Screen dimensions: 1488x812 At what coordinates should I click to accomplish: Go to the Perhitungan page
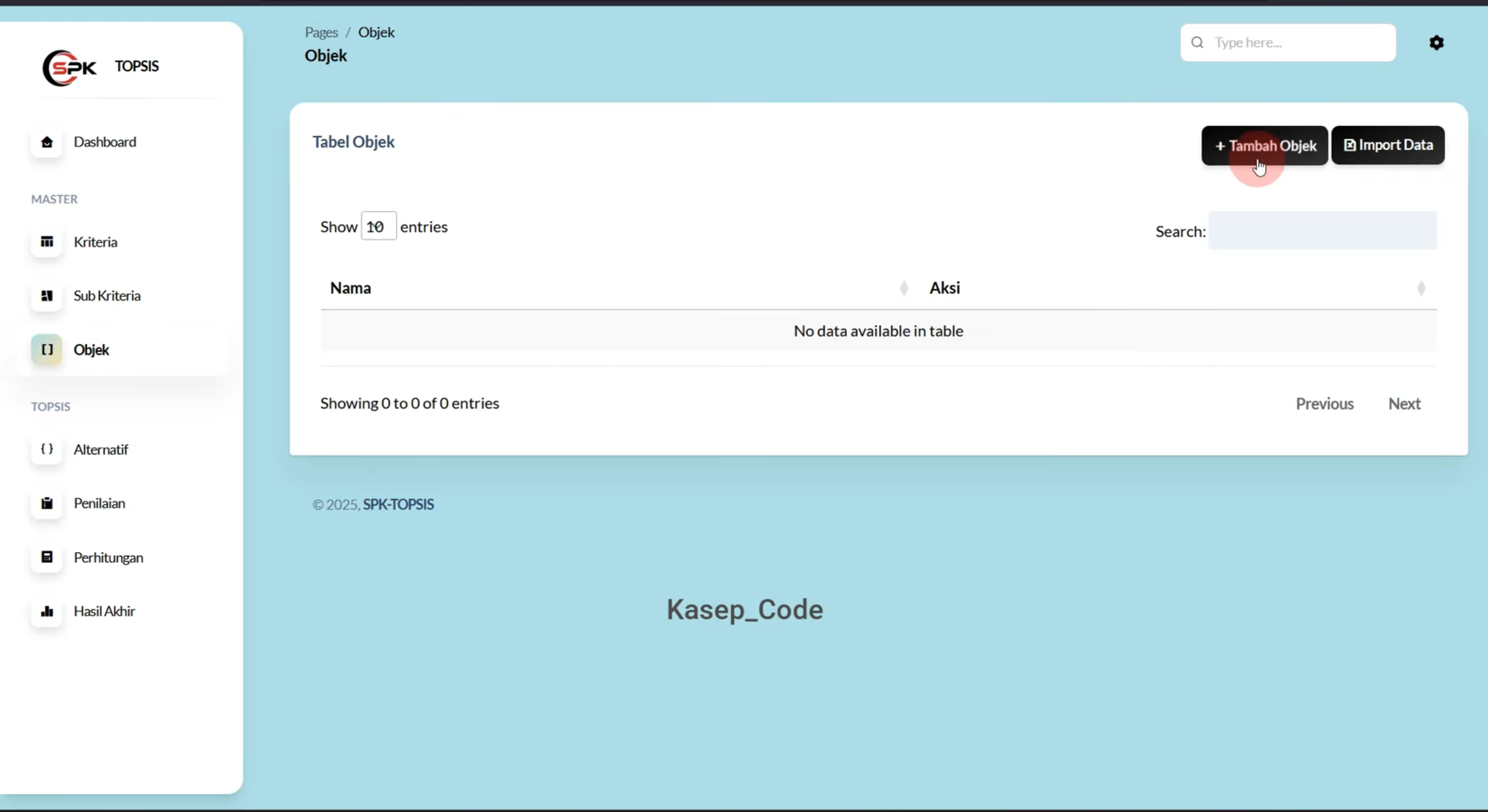click(108, 558)
